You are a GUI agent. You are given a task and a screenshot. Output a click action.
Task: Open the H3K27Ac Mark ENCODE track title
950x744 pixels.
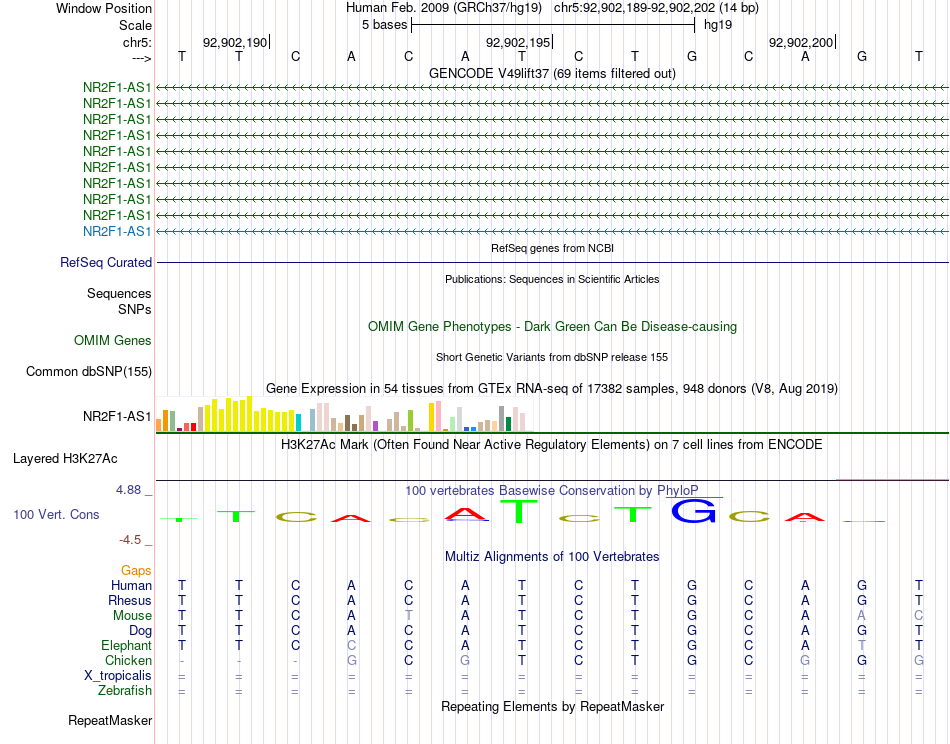pos(552,445)
